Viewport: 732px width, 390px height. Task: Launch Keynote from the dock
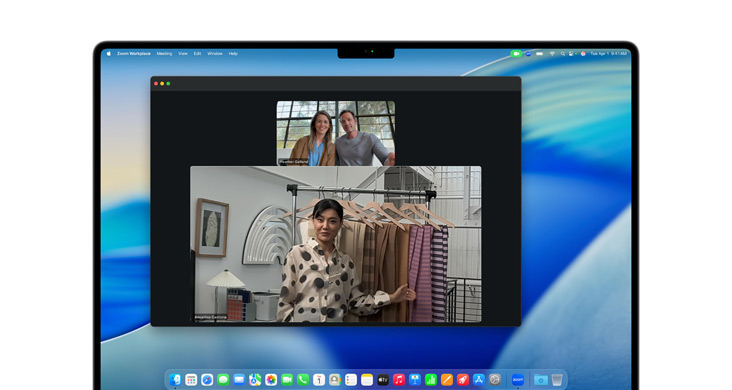click(415, 380)
